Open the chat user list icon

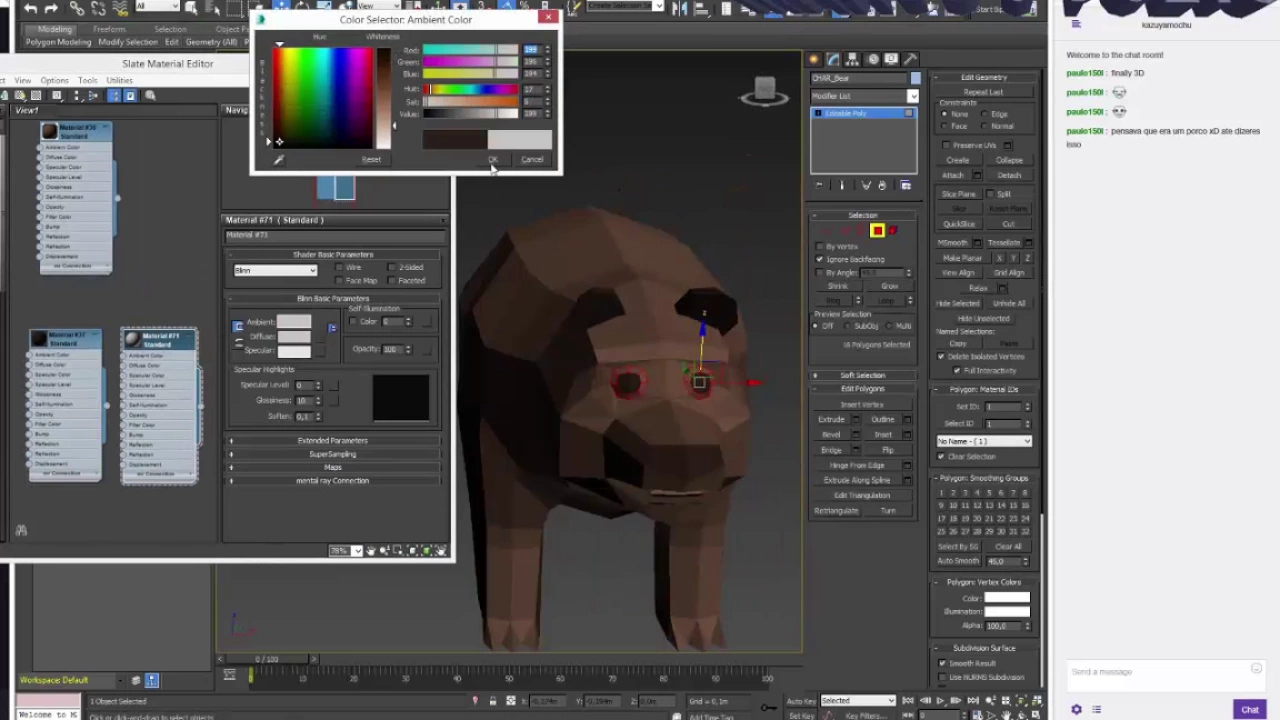1097,710
